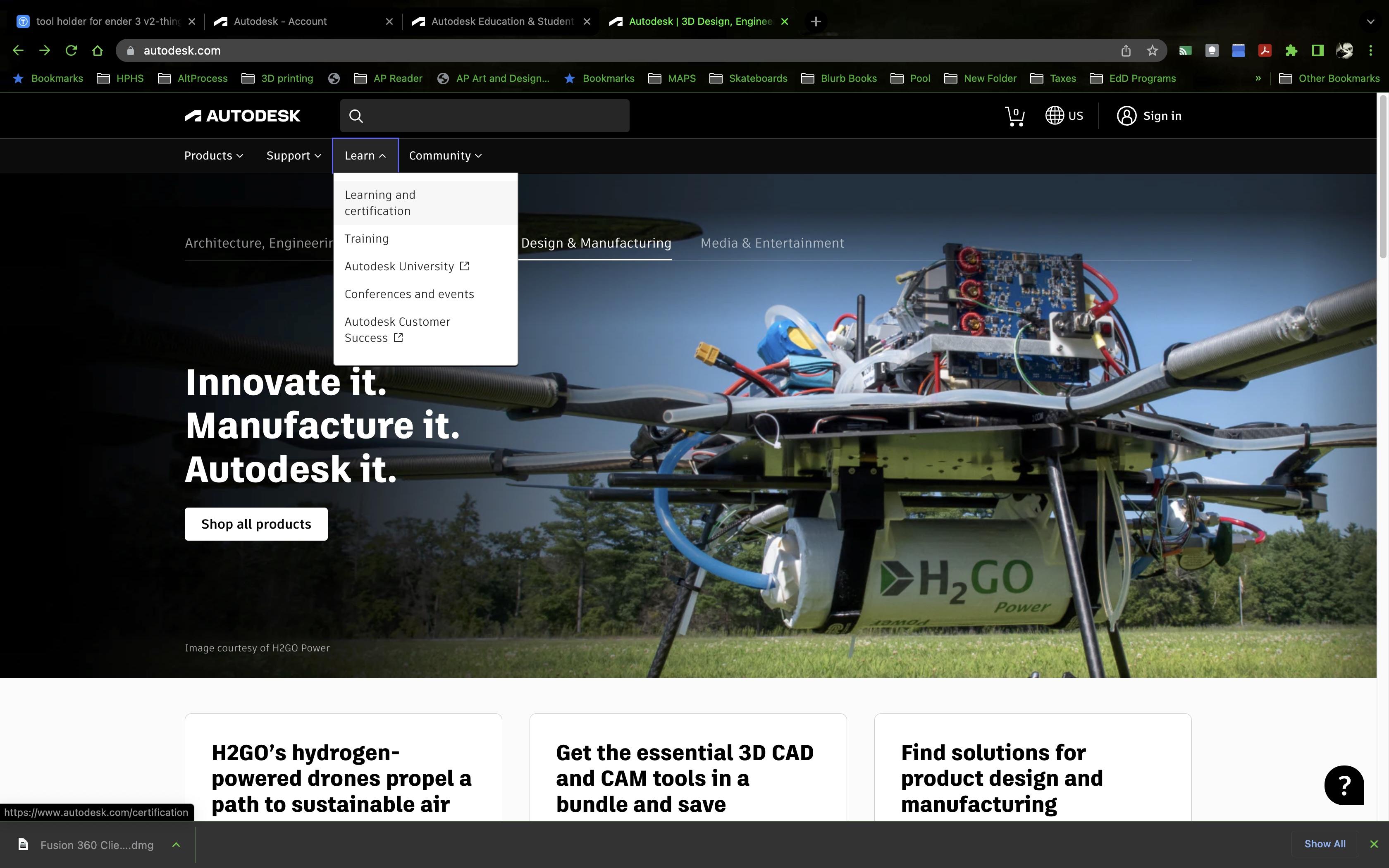Reload the autodesk.com page
Viewport: 1389px width, 868px height.
coord(71,50)
